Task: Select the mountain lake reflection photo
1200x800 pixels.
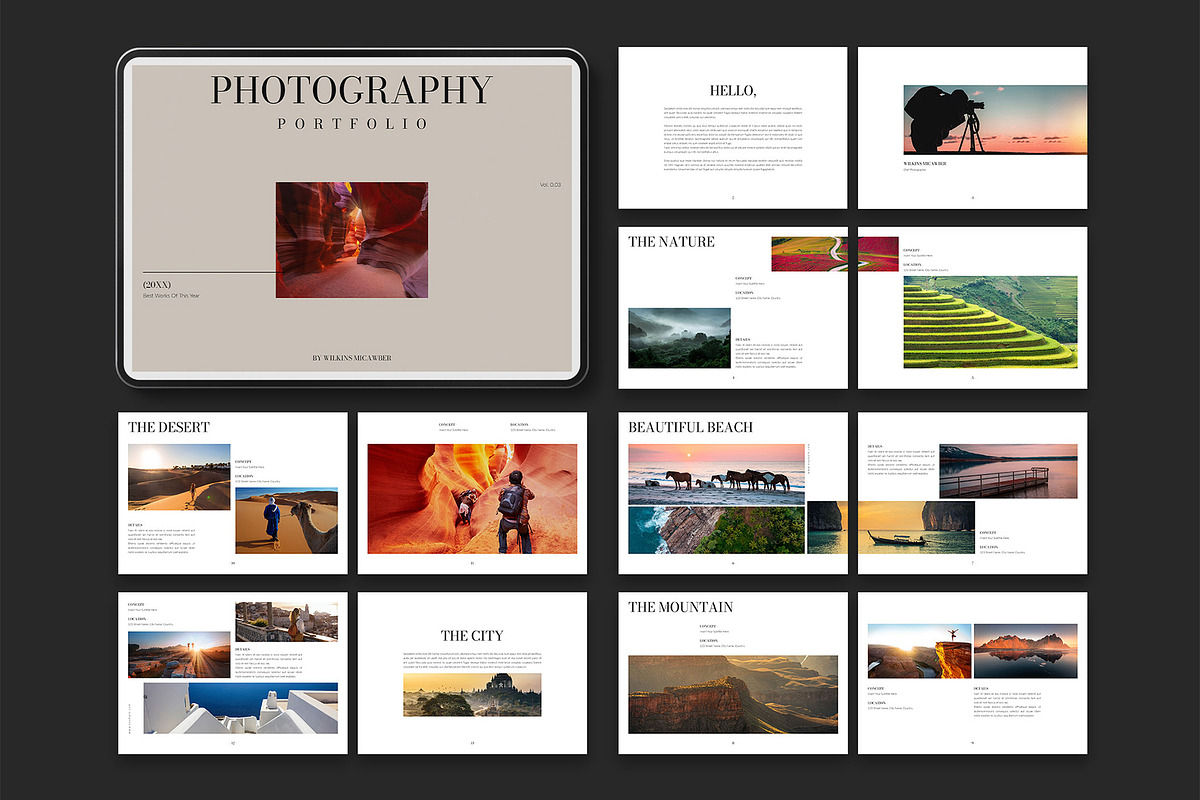Action: tap(1025, 651)
